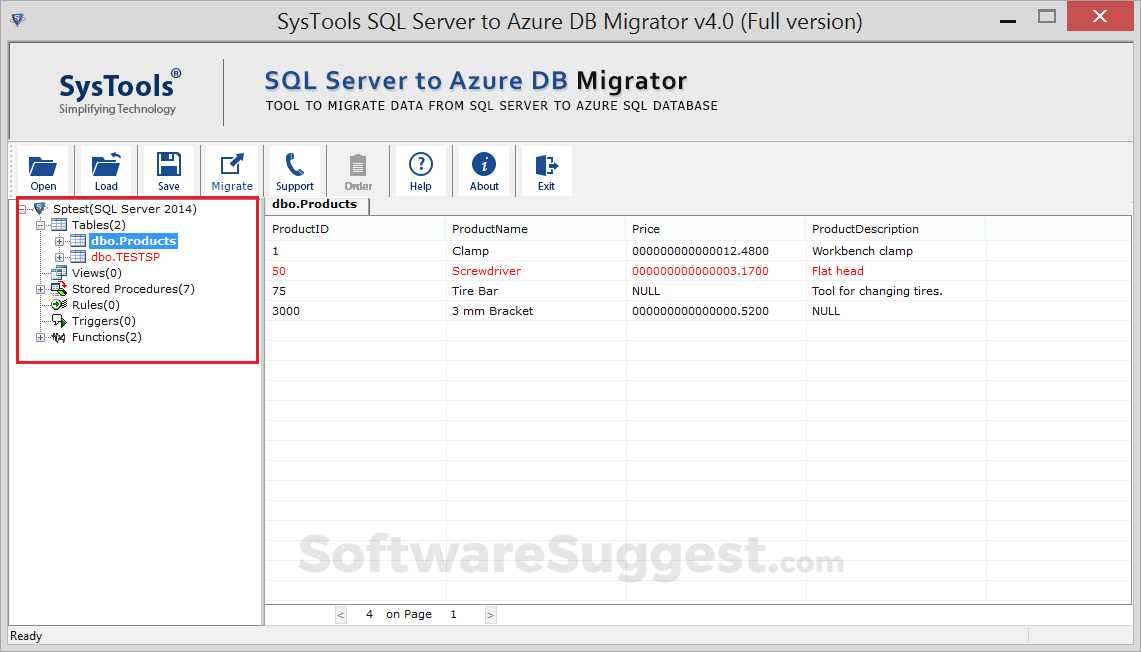1141x652 pixels.
Task: Switch to the dbo.Products tab
Action: point(315,204)
